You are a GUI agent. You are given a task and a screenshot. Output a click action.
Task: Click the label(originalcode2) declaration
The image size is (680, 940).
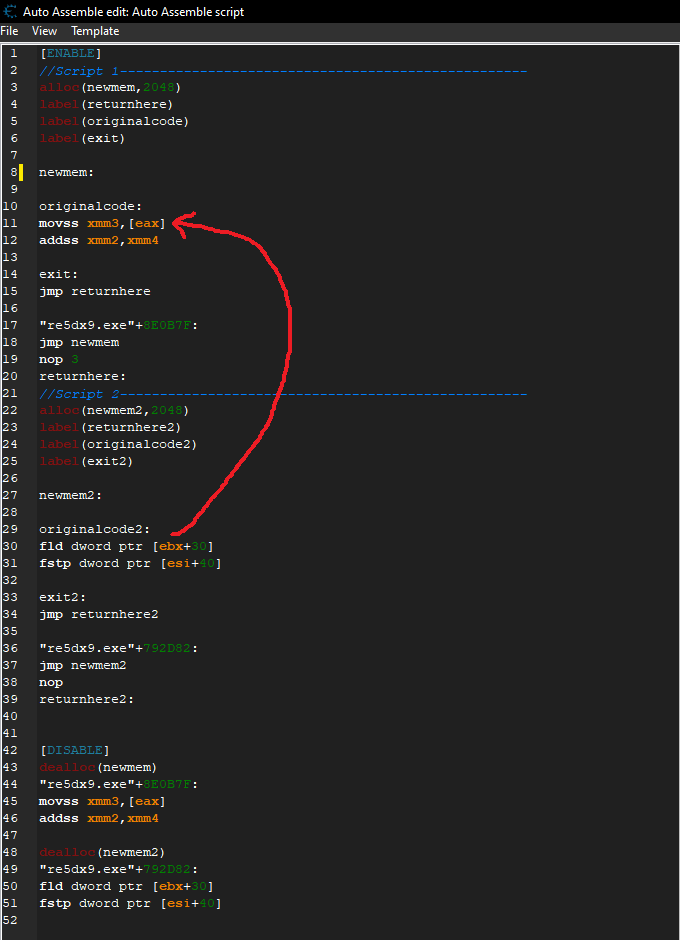[x=117, y=444]
